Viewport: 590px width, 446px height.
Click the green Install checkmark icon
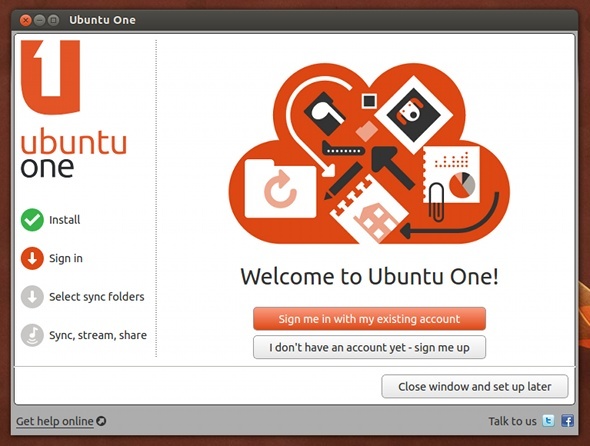[x=32, y=220]
